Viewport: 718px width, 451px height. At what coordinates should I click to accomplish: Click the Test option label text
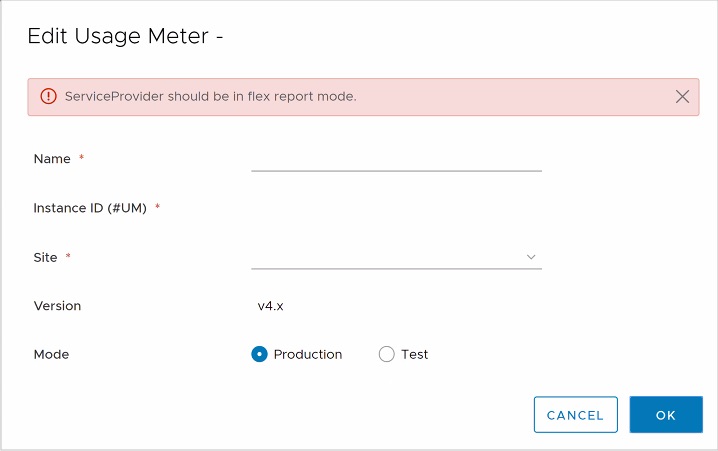click(x=414, y=354)
